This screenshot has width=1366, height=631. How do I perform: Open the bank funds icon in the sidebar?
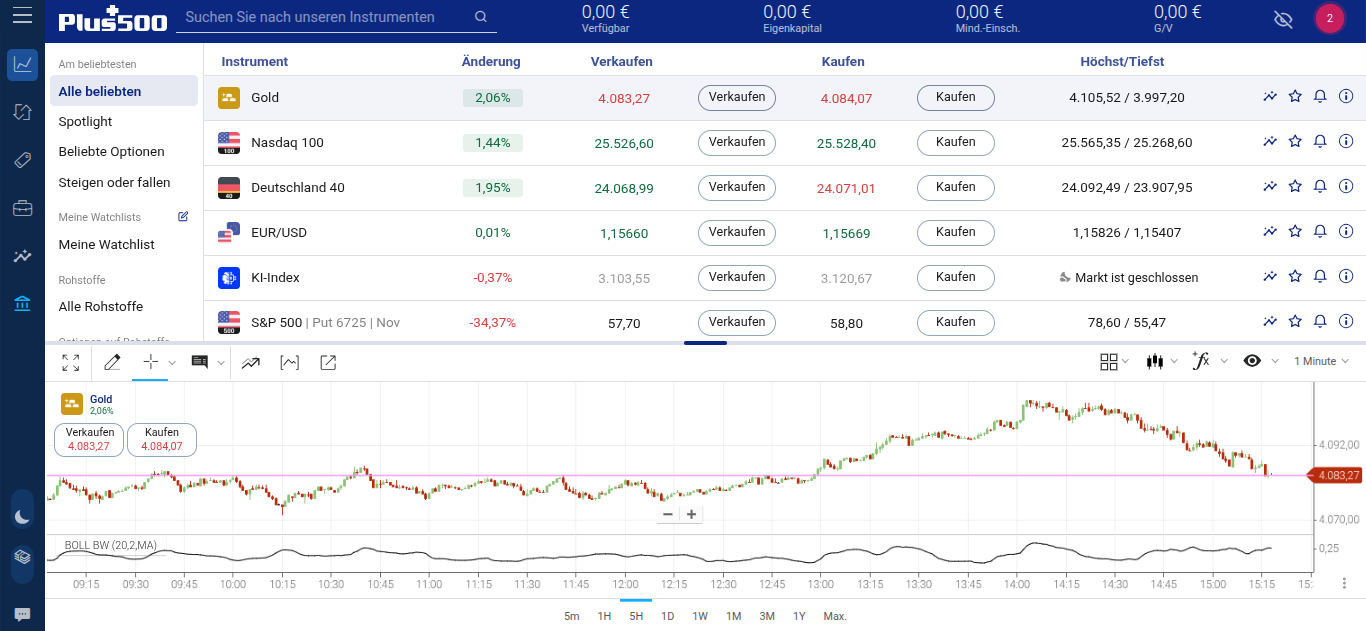pos(22,303)
